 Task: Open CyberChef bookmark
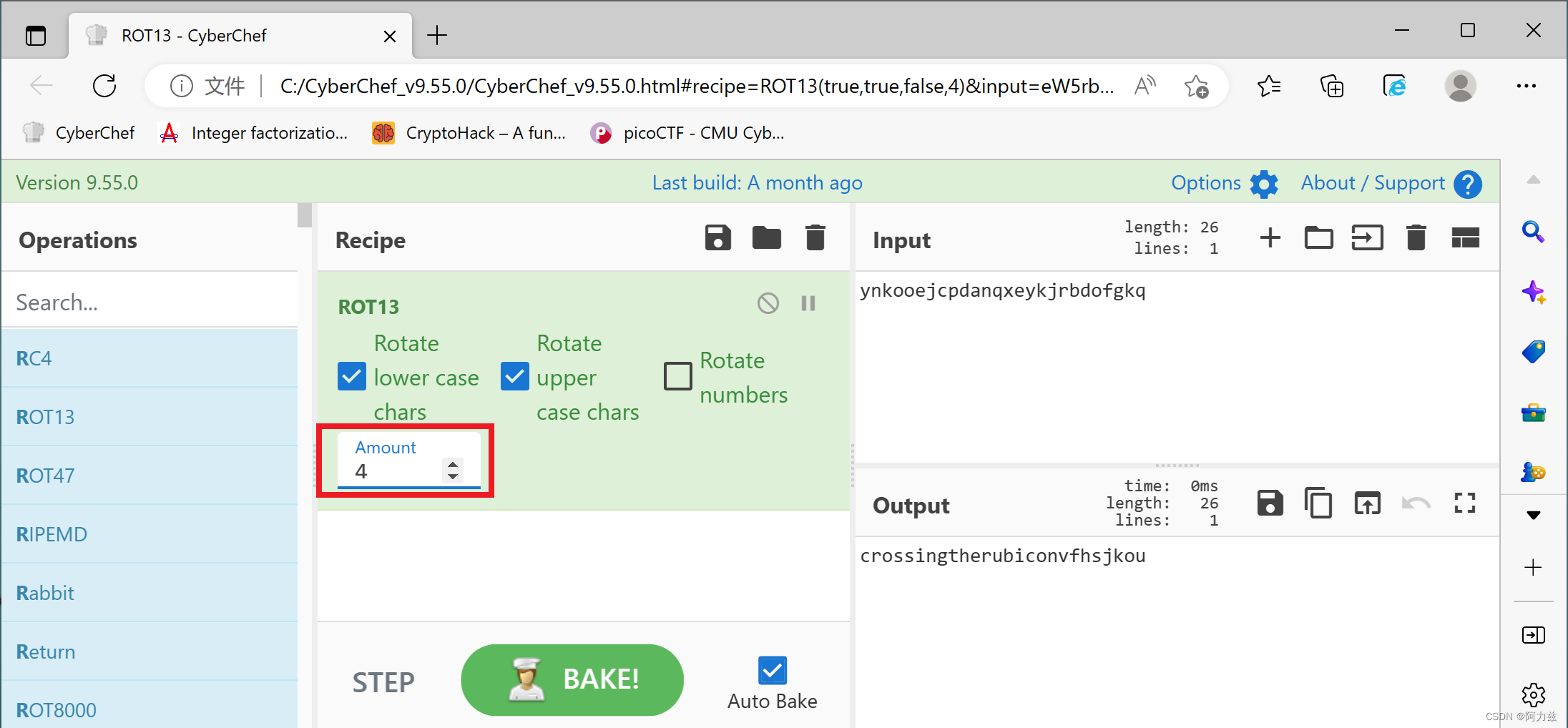[x=79, y=133]
